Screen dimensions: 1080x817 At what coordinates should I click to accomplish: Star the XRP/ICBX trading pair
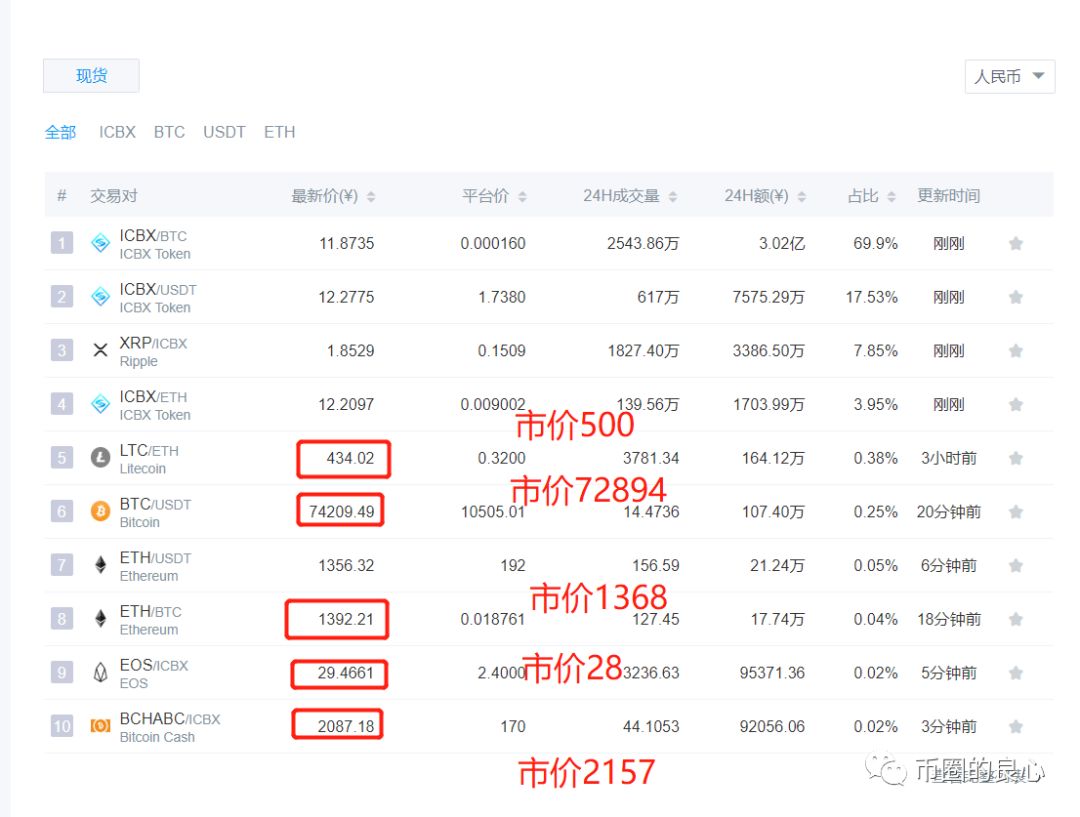(x=1015, y=351)
